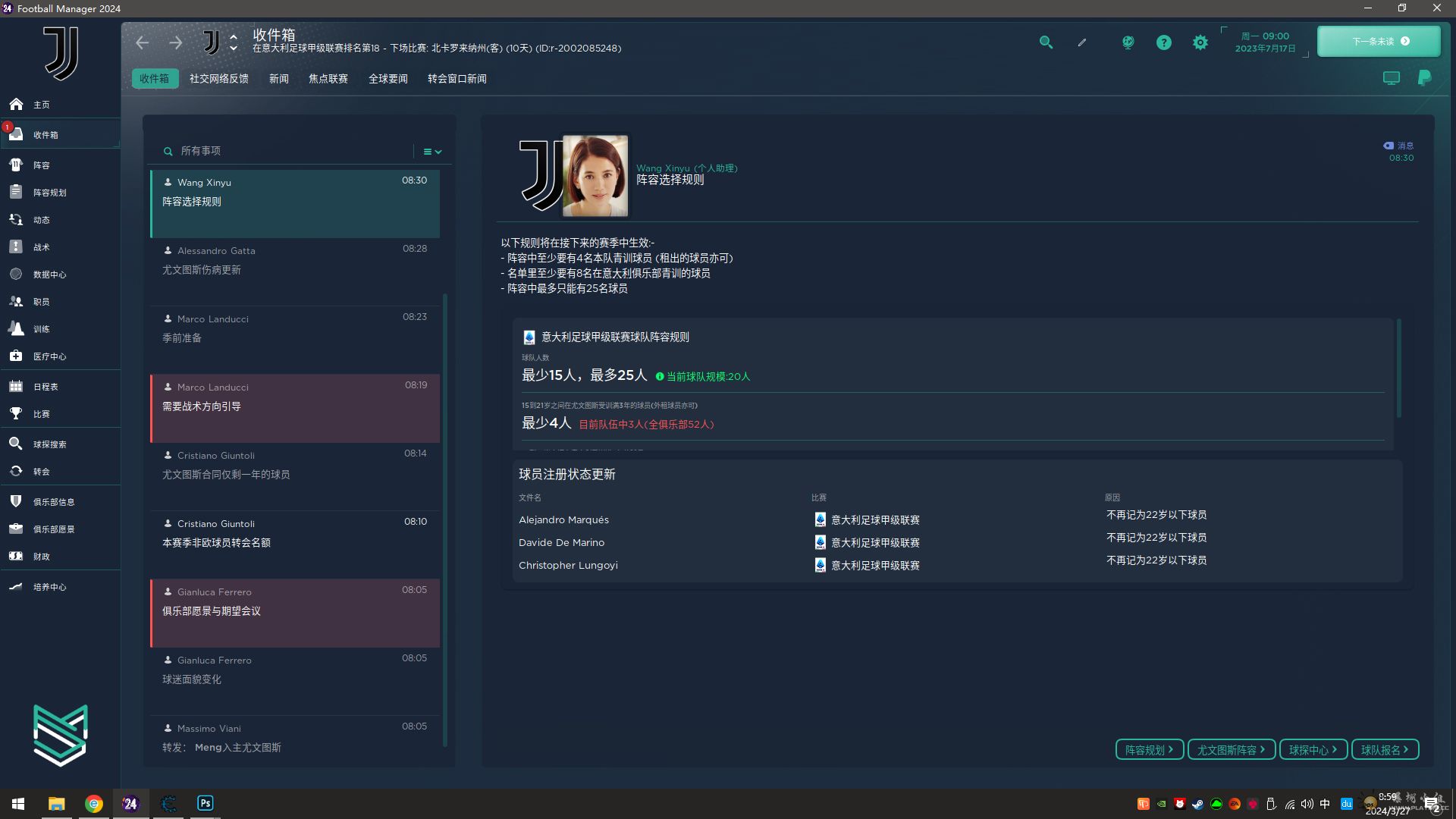The height and width of the screenshot is (819, 1456).
Task: Click the back navigation arrow
Action: tap(143, 42)
